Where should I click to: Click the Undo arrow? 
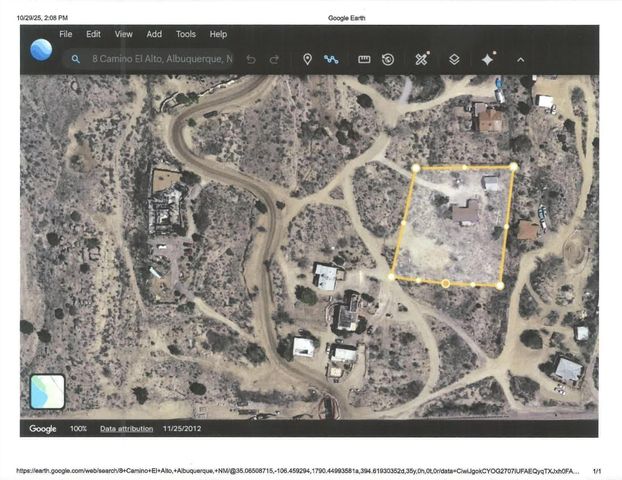pyautogui.click(x=251, y=59)
